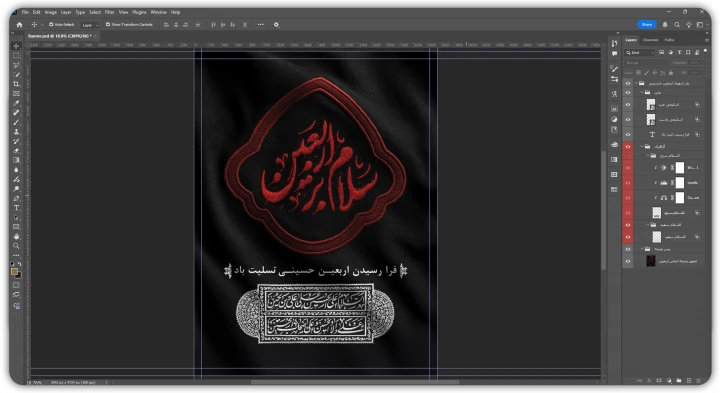Open the Move tool preset picker arrow
720x393 pixels.
pos(42,25)
